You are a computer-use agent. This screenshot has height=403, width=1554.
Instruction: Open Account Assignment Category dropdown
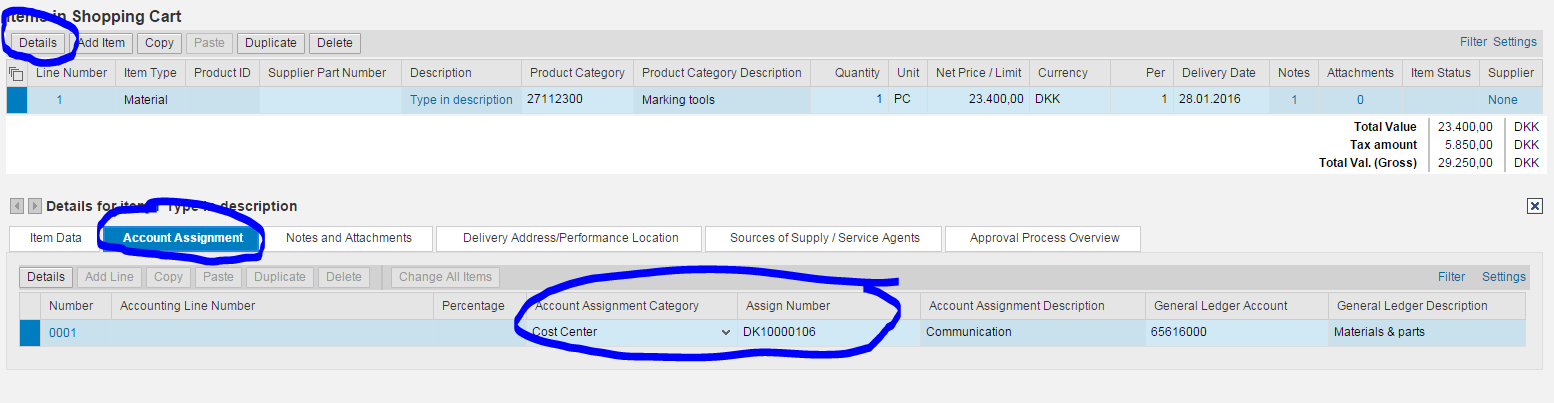[x=726, y=333]
